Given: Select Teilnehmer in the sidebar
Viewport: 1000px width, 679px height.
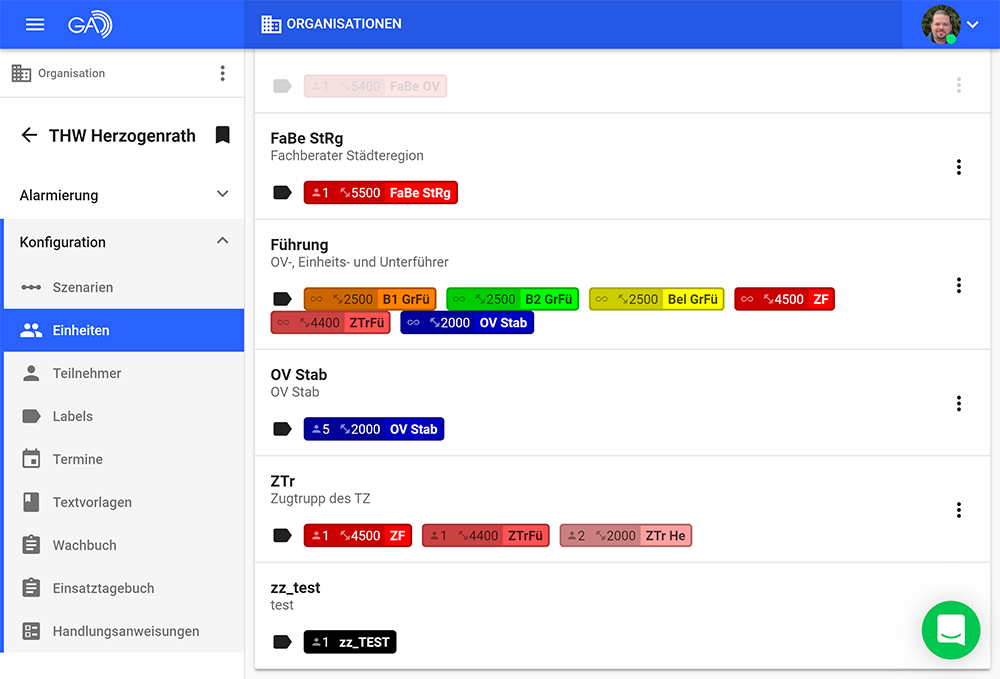Looking at the screenshot, I should coord(87,373).
